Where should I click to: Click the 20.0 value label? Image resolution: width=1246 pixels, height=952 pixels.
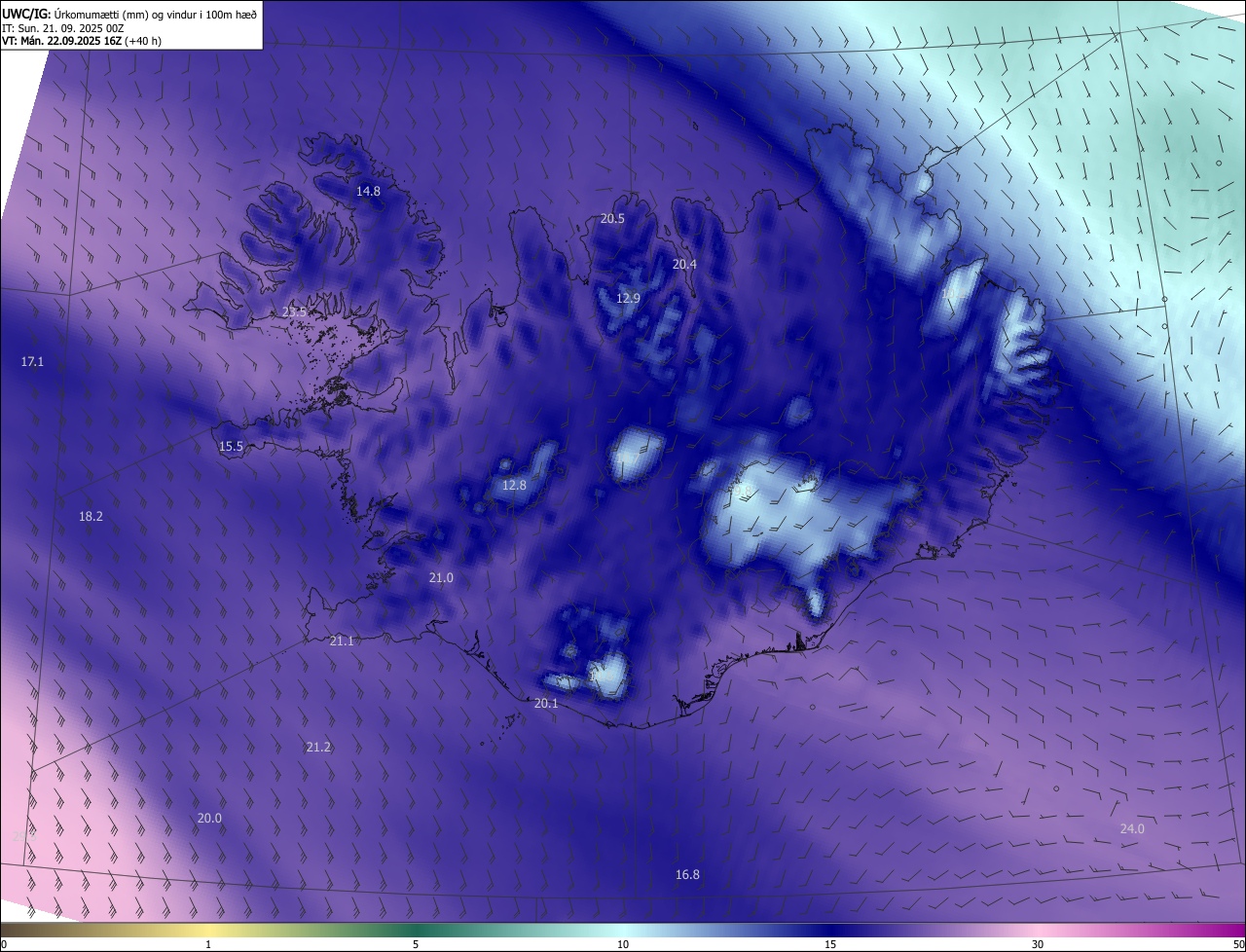209,819
